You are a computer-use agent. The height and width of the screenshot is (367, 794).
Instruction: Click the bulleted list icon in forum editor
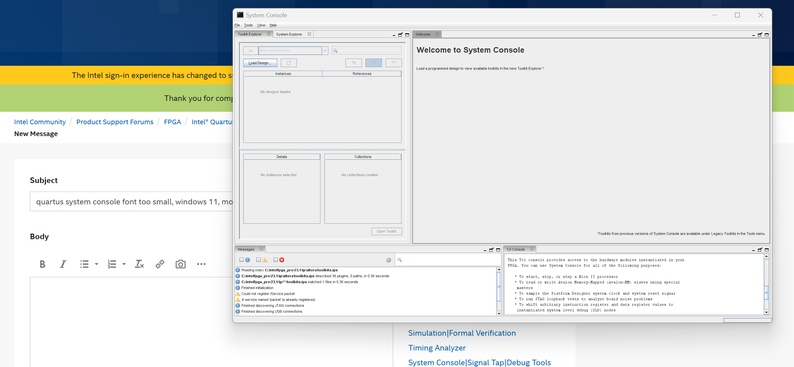click(85, 264)
